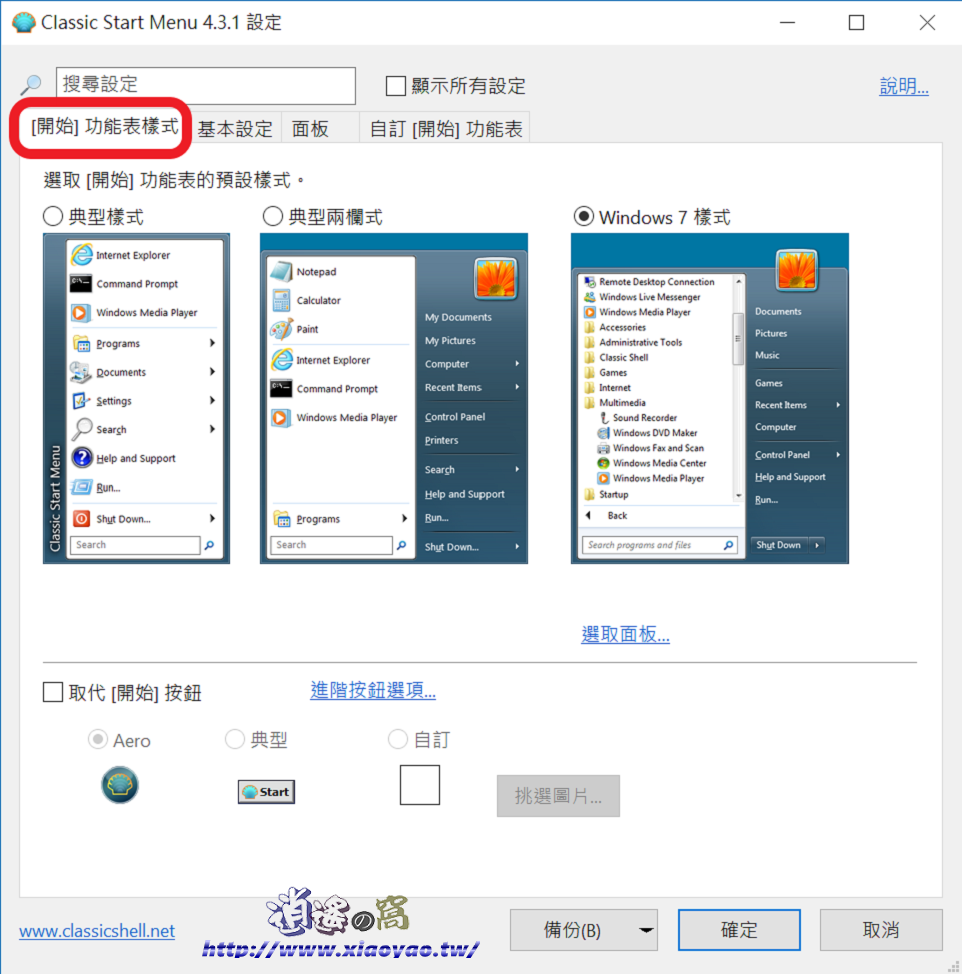Click the Shut Down icon in classic preview
962x974 pixels.
coord(81,518)
